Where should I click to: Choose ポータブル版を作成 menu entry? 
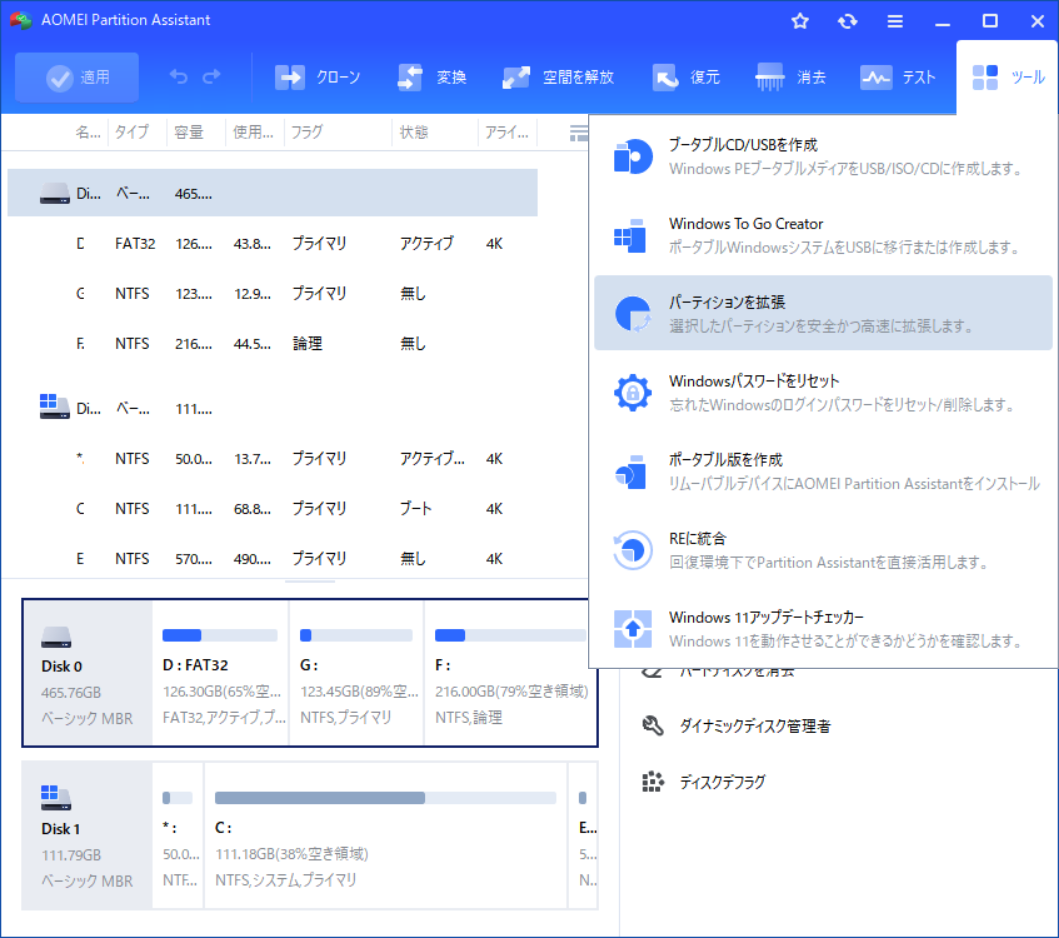point(823,471)
